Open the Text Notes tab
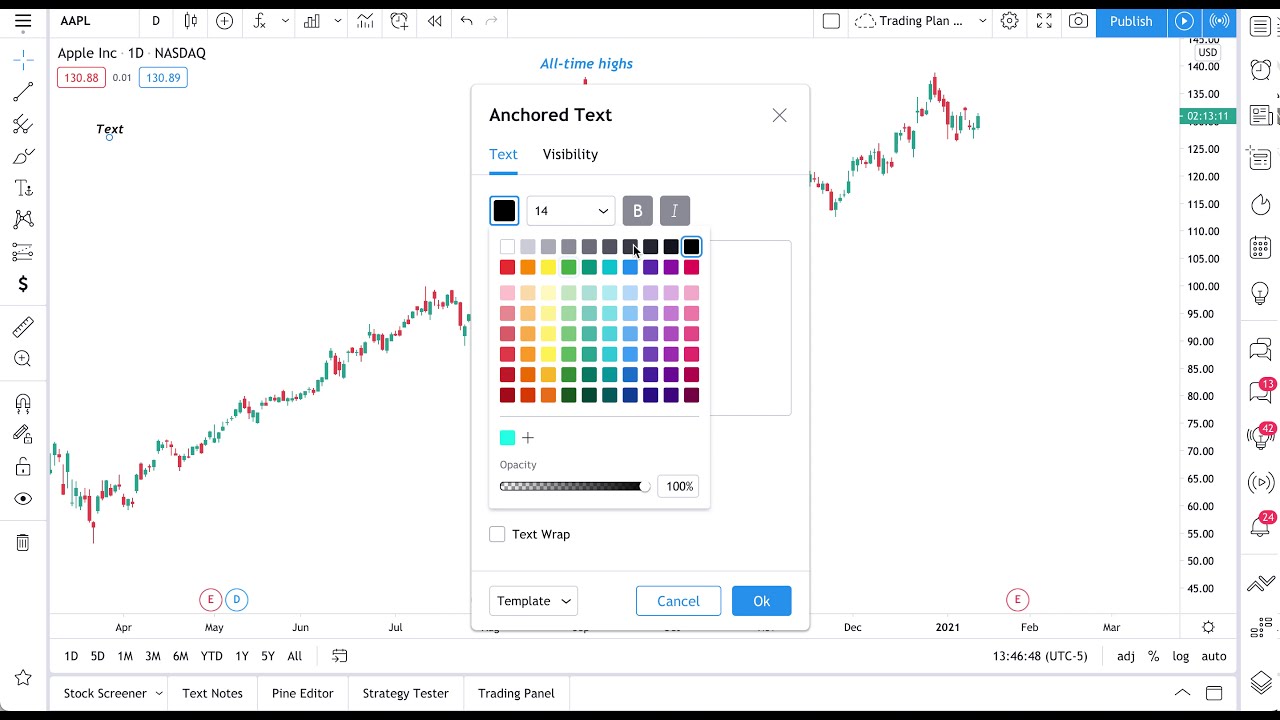 tap(212, 693)
